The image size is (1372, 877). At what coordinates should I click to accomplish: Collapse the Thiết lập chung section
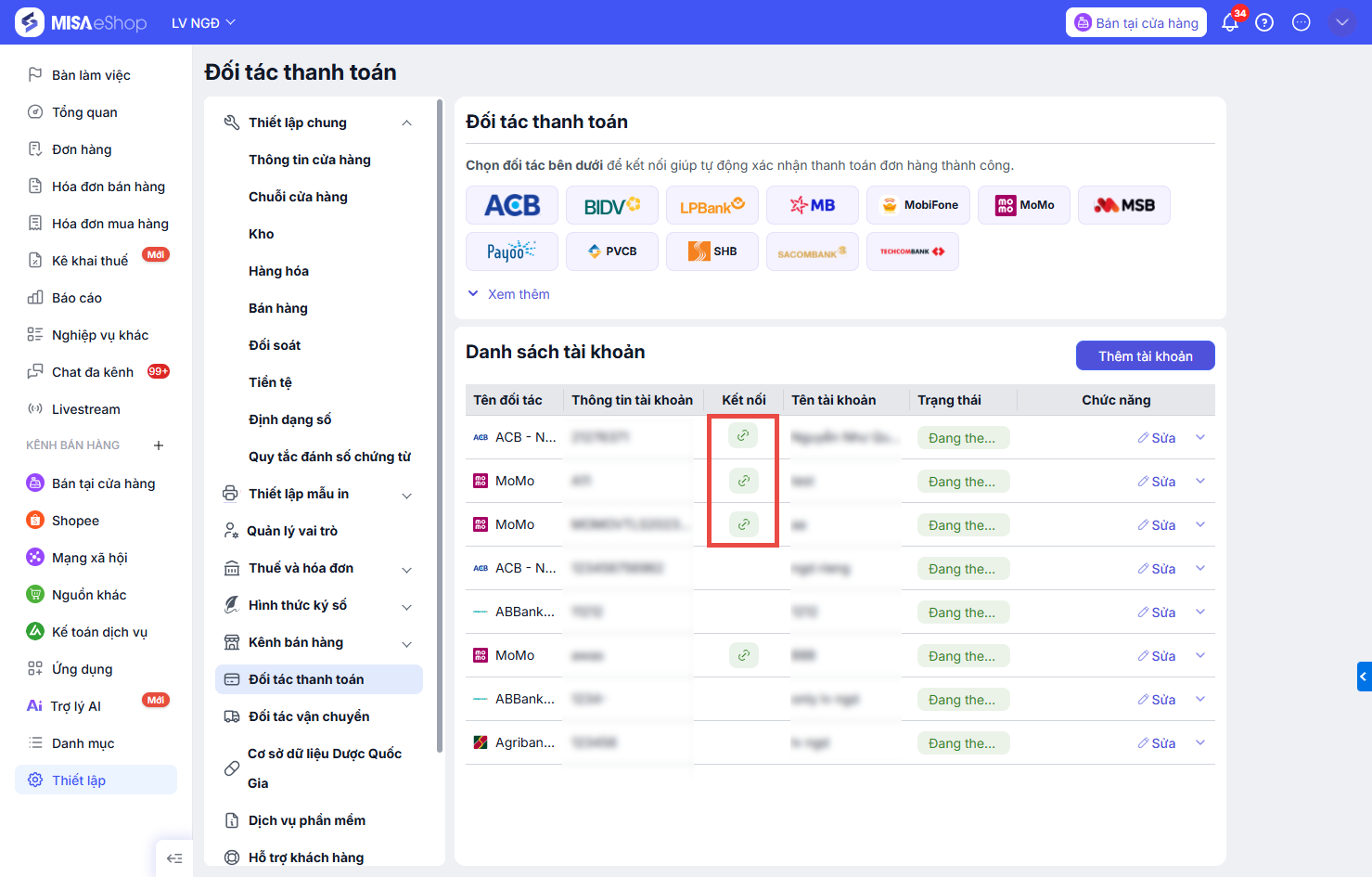(406, 123)
